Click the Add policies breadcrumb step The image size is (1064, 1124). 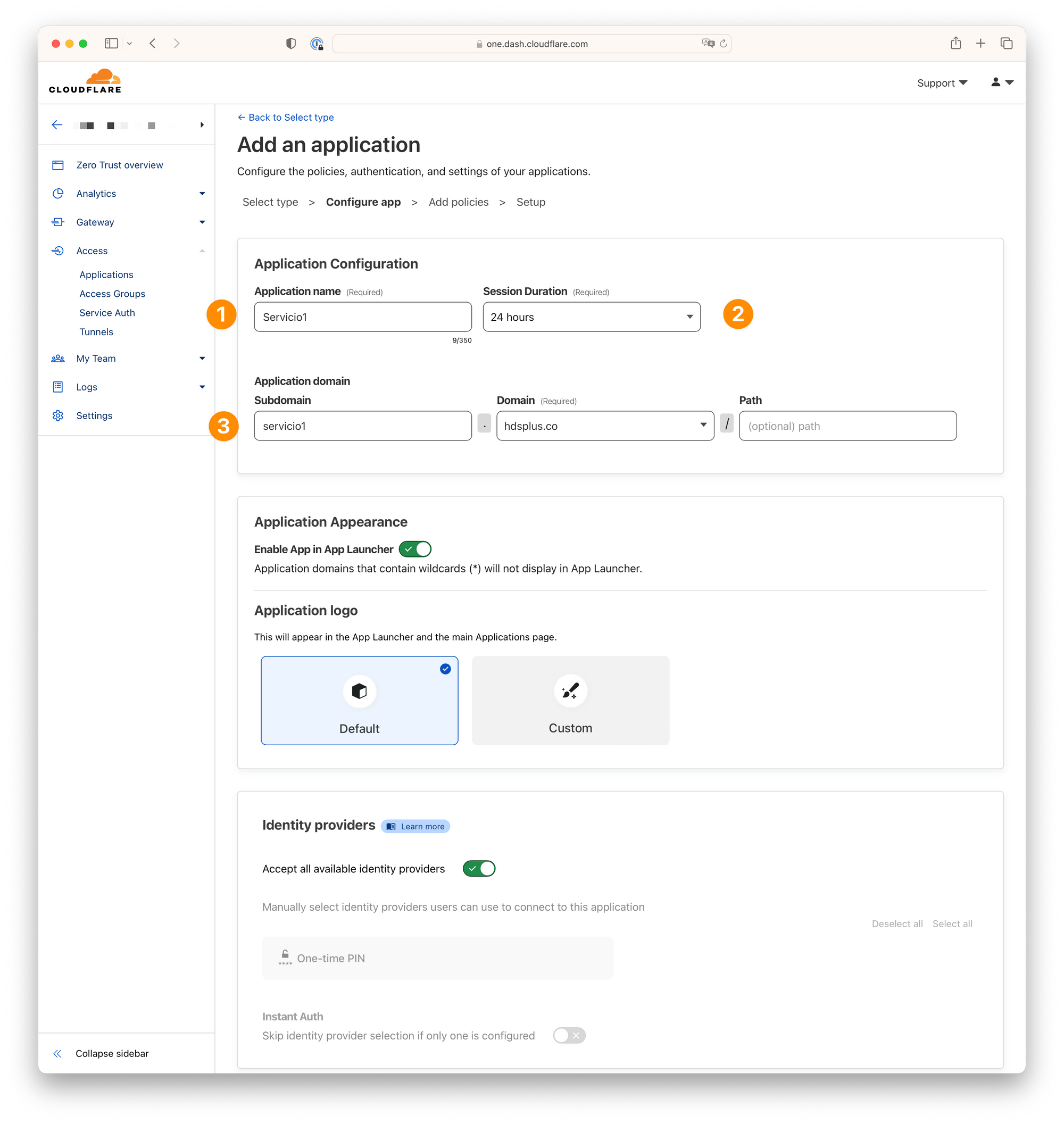coord(459,203)
